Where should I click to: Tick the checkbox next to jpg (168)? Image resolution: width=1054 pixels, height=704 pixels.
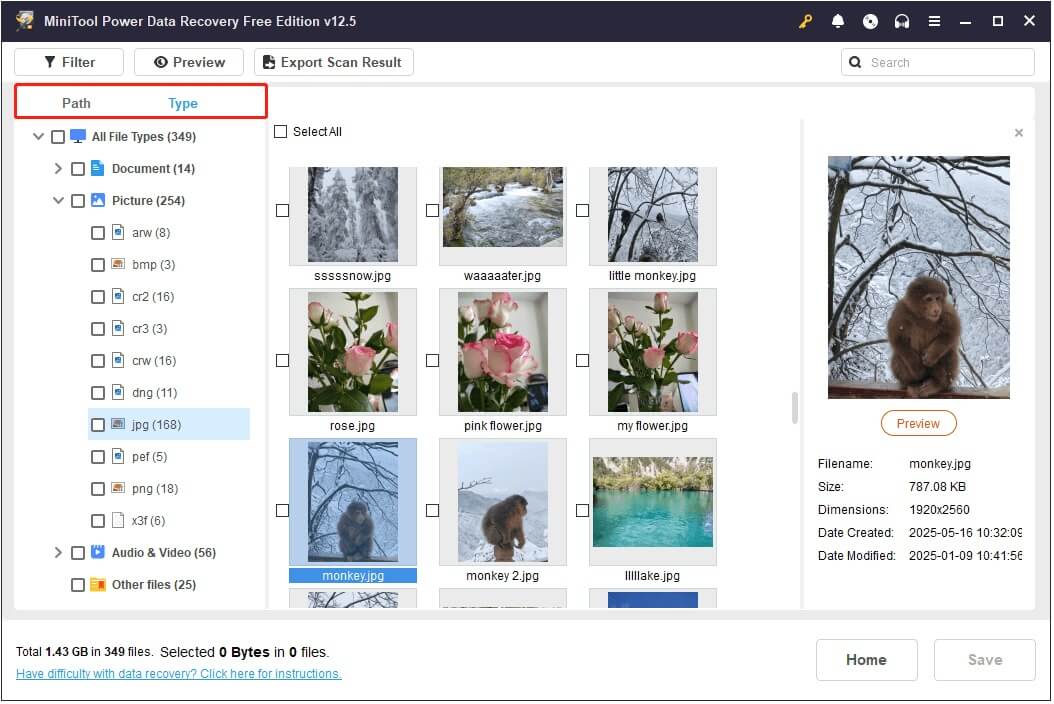pyautogui.click(x=98, y=425)
